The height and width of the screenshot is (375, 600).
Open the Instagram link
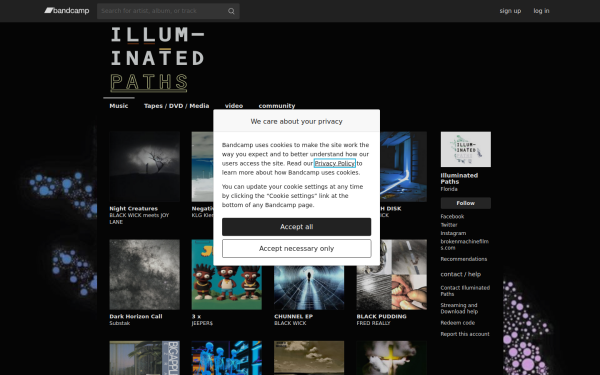point(453,233)
